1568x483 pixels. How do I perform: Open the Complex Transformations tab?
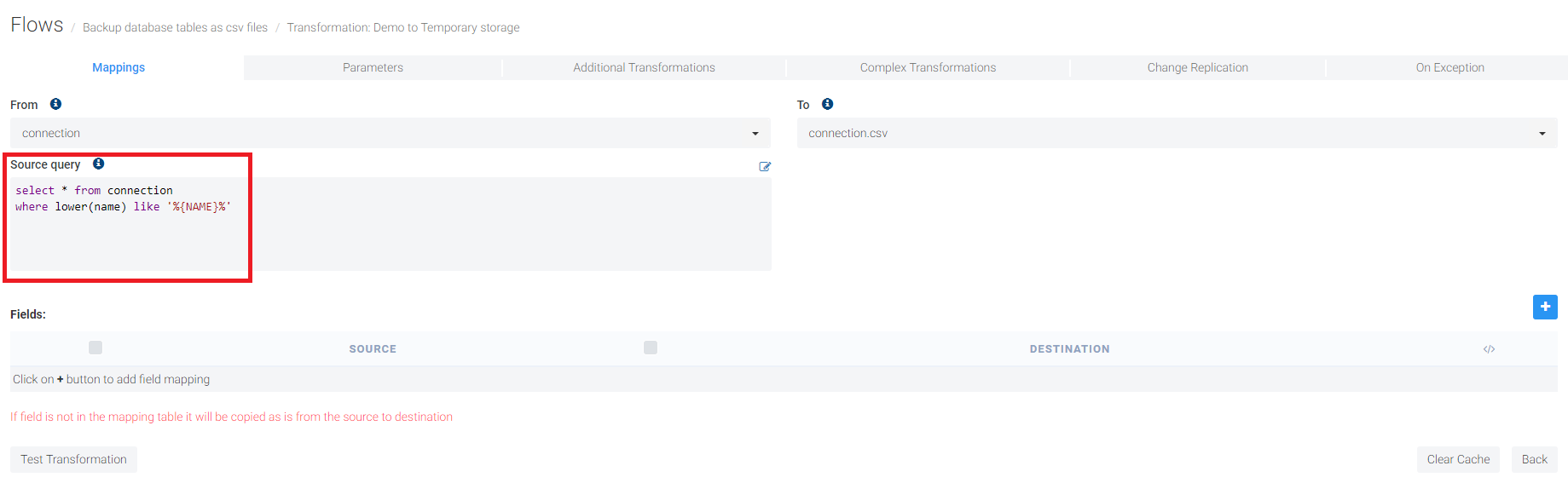[928, 67]
